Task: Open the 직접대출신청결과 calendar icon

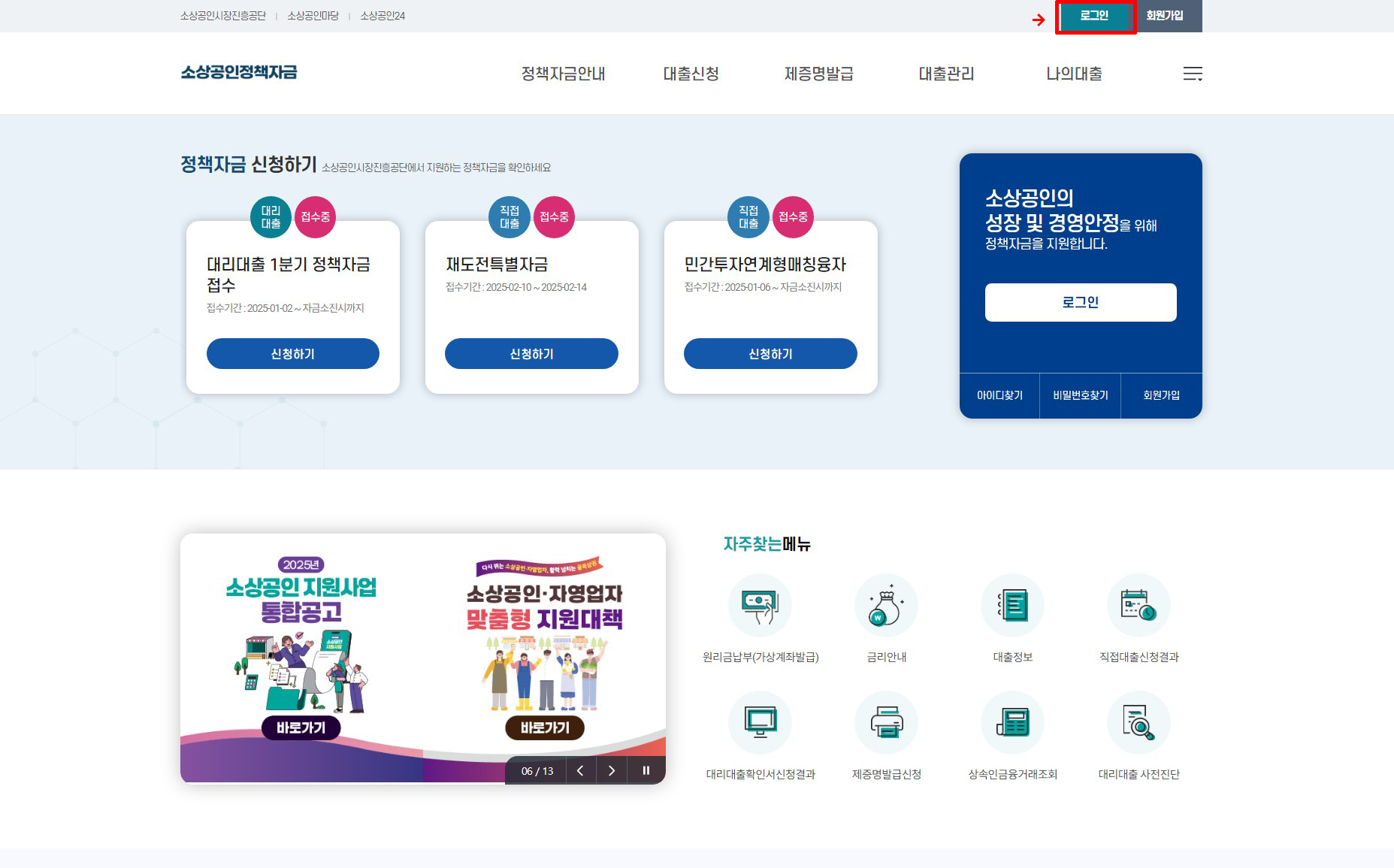Action: click(1139, 606)
